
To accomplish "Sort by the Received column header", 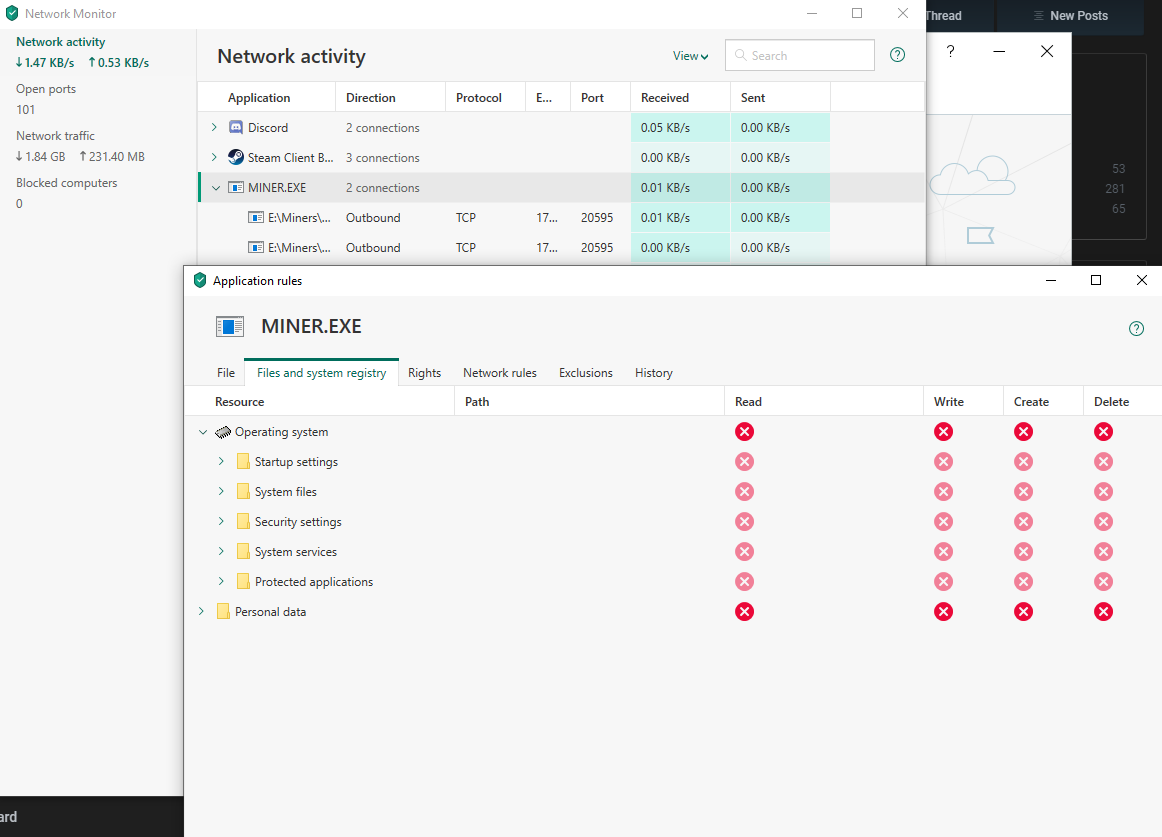I will click(x=680, y=98).
